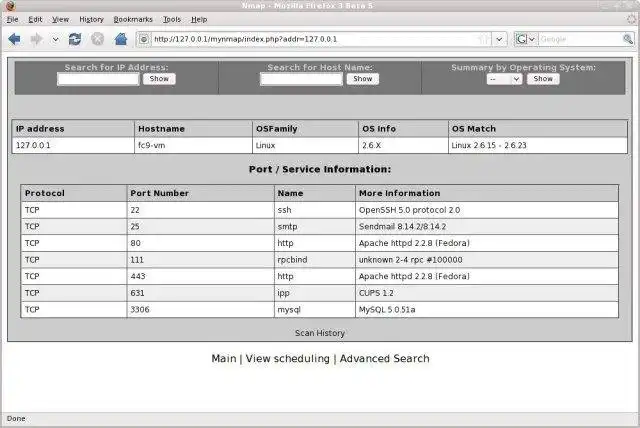
Task: Click the Done status bar text
Action: [16, 419]
